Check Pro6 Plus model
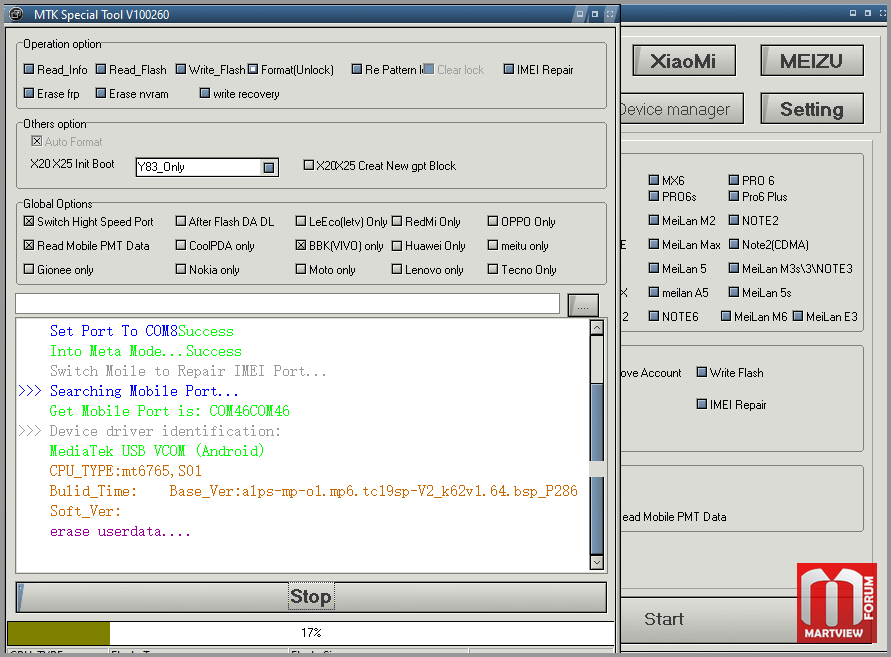The height and width of the screenshot is (657, 891). tap(734, 196)
